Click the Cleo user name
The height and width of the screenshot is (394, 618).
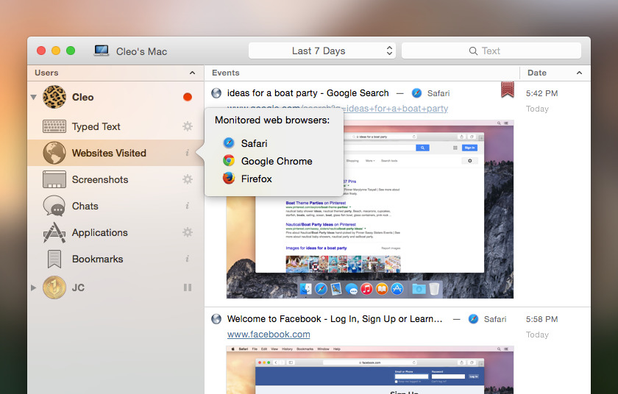pos(83,97)
